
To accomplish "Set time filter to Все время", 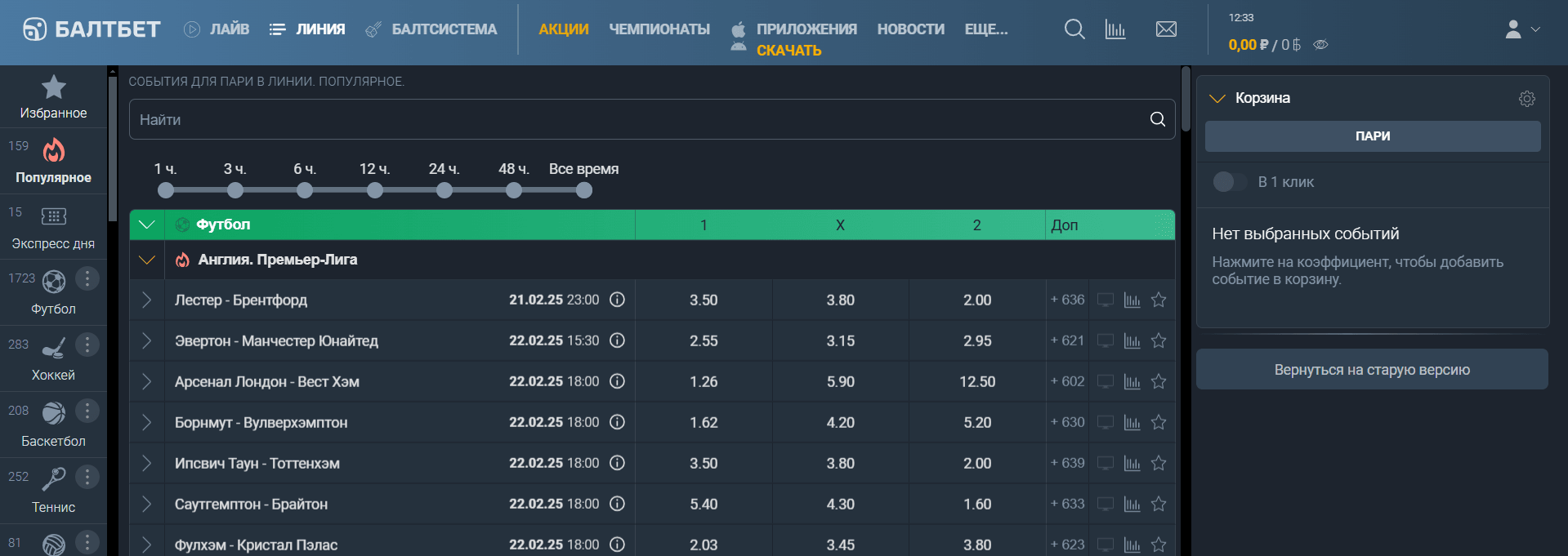I will pyautogui.click(x=584, y=190).
